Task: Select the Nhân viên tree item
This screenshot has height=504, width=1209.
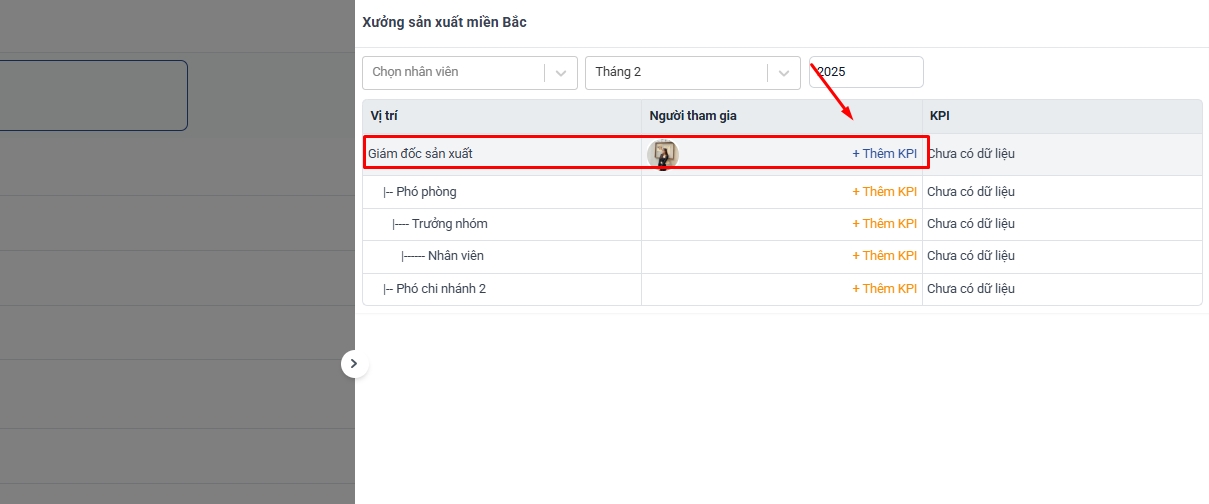Action: pyautogui.click(x=456, y=256)
